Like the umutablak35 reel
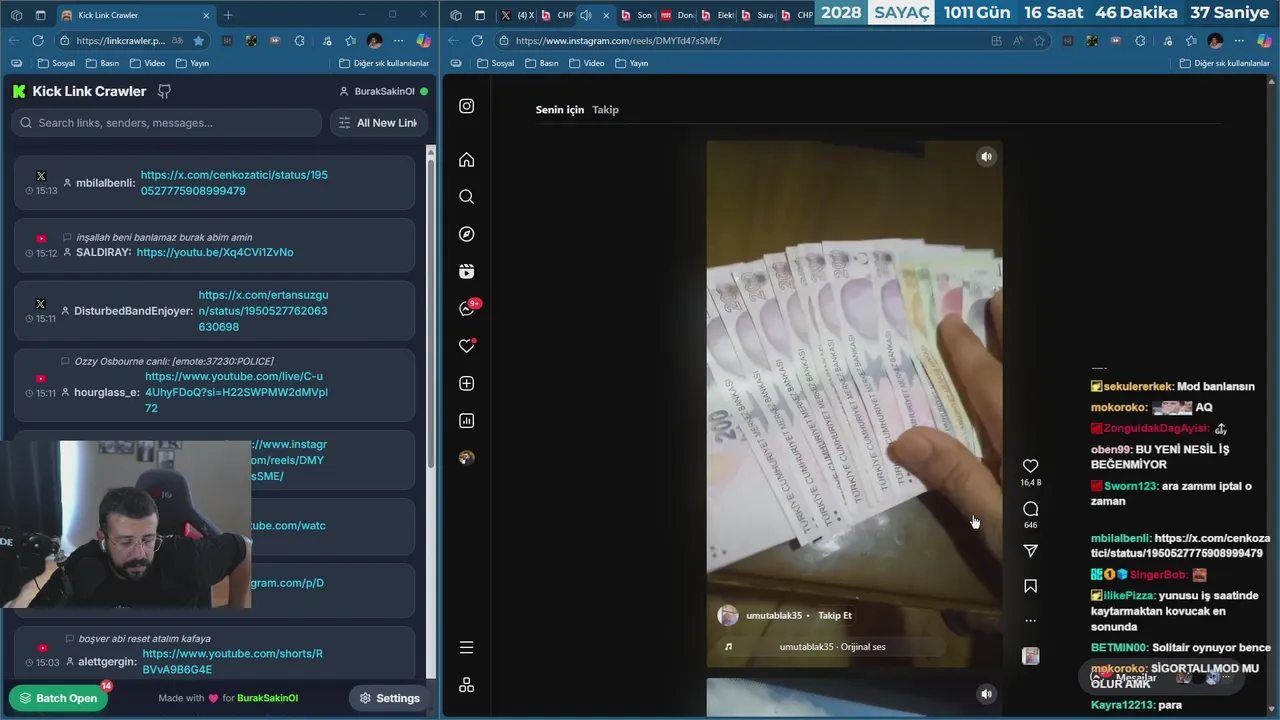The width and height of the screenshot is (1280, 720). tap(1030, 466)
